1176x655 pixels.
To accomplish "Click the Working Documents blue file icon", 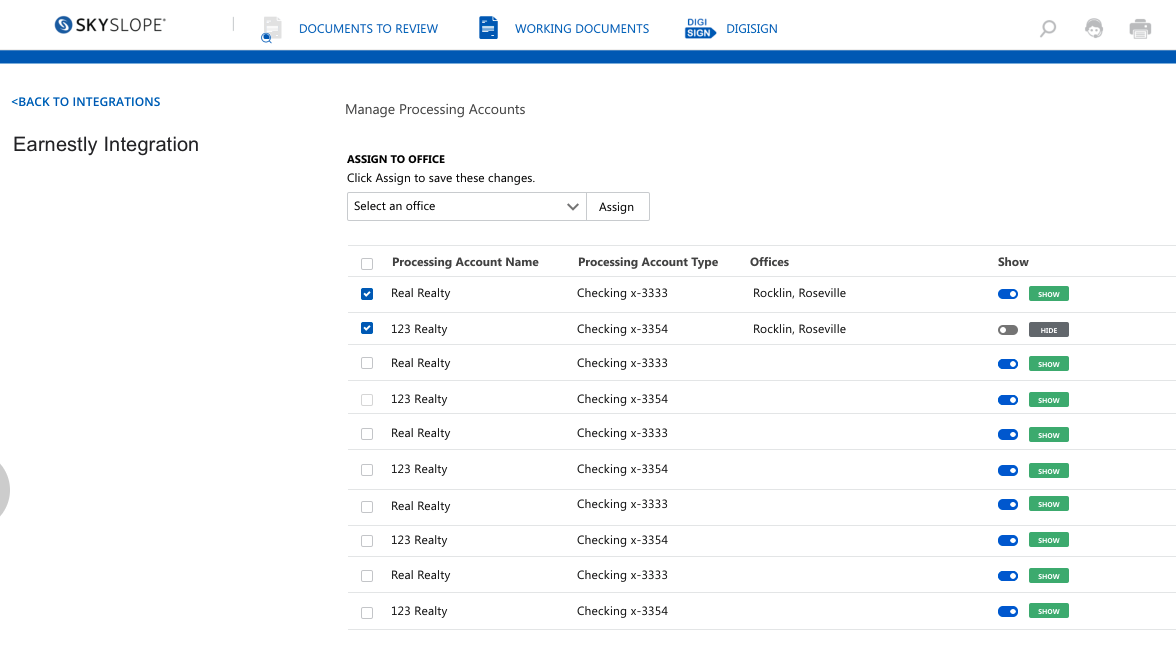I will 488,28.
